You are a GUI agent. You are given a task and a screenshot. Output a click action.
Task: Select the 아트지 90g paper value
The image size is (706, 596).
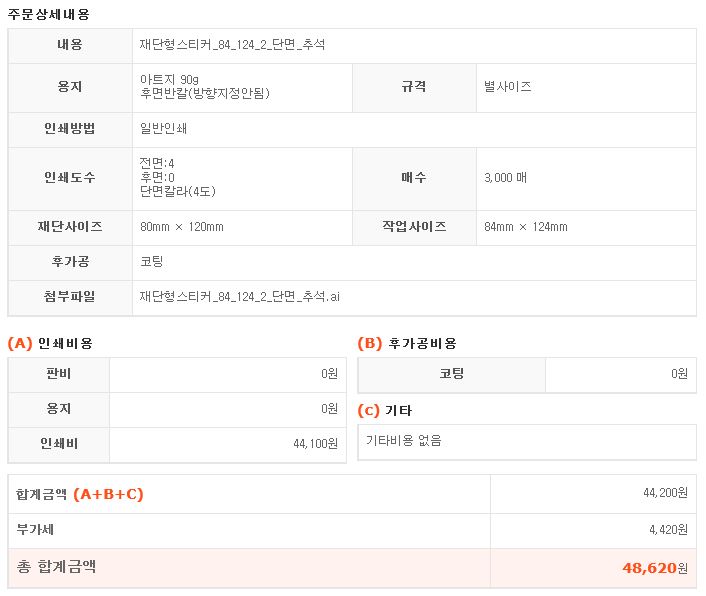(170, 79)
